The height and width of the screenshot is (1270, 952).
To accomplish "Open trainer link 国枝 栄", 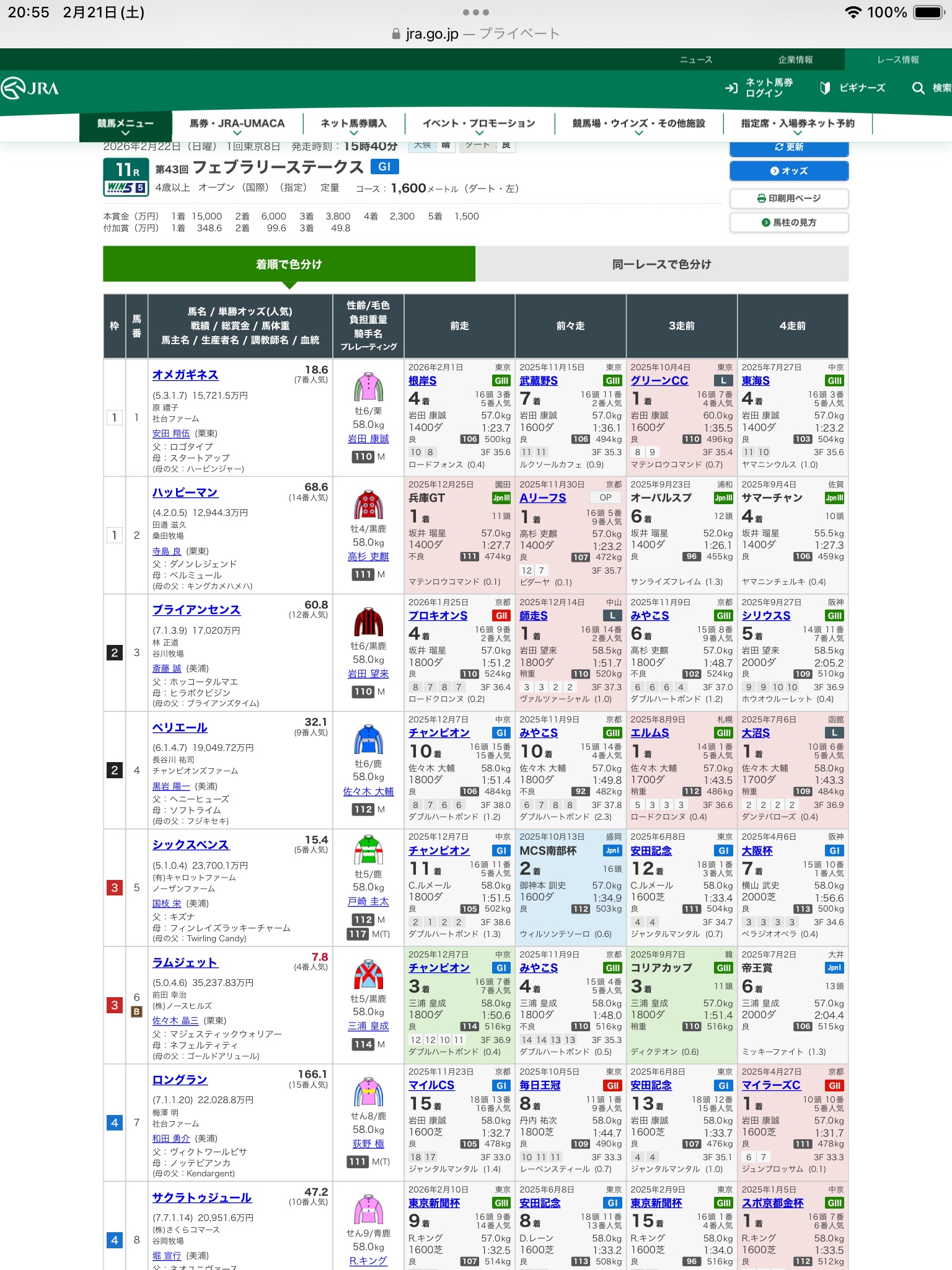I will pos(167,904).
